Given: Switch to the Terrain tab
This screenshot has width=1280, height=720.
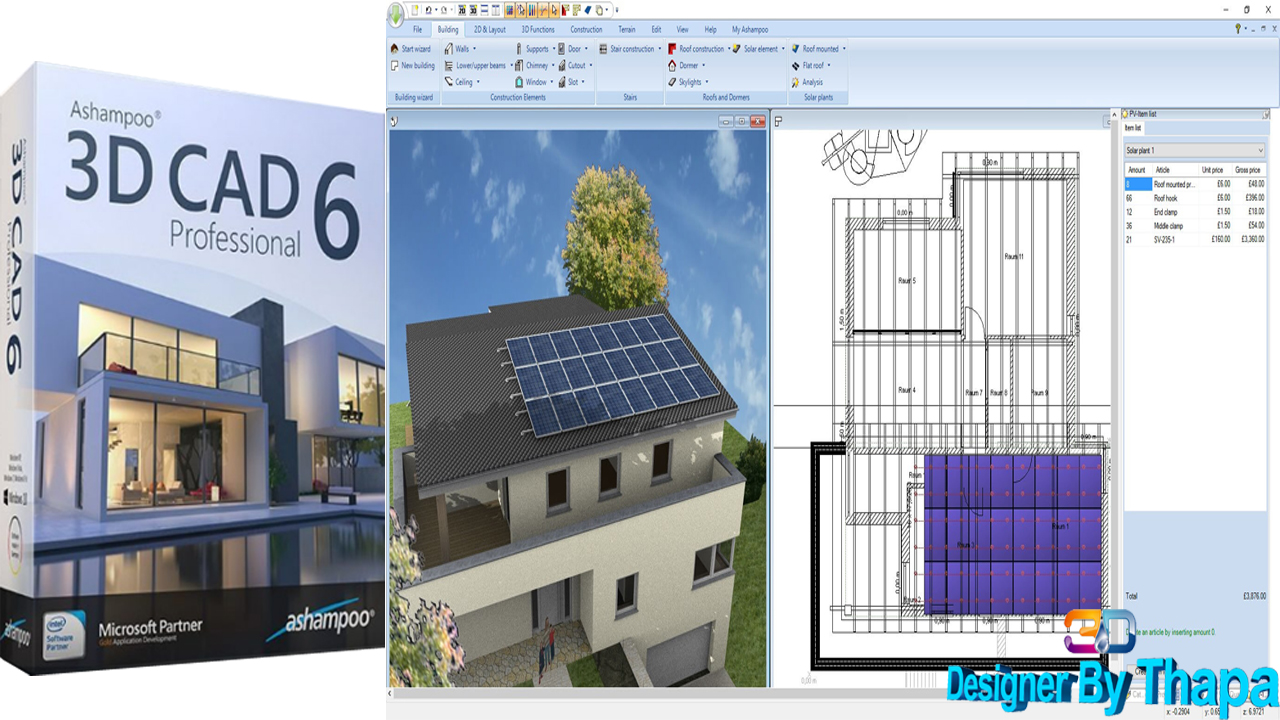Looking at the screenshot, I should pos(627,30).
